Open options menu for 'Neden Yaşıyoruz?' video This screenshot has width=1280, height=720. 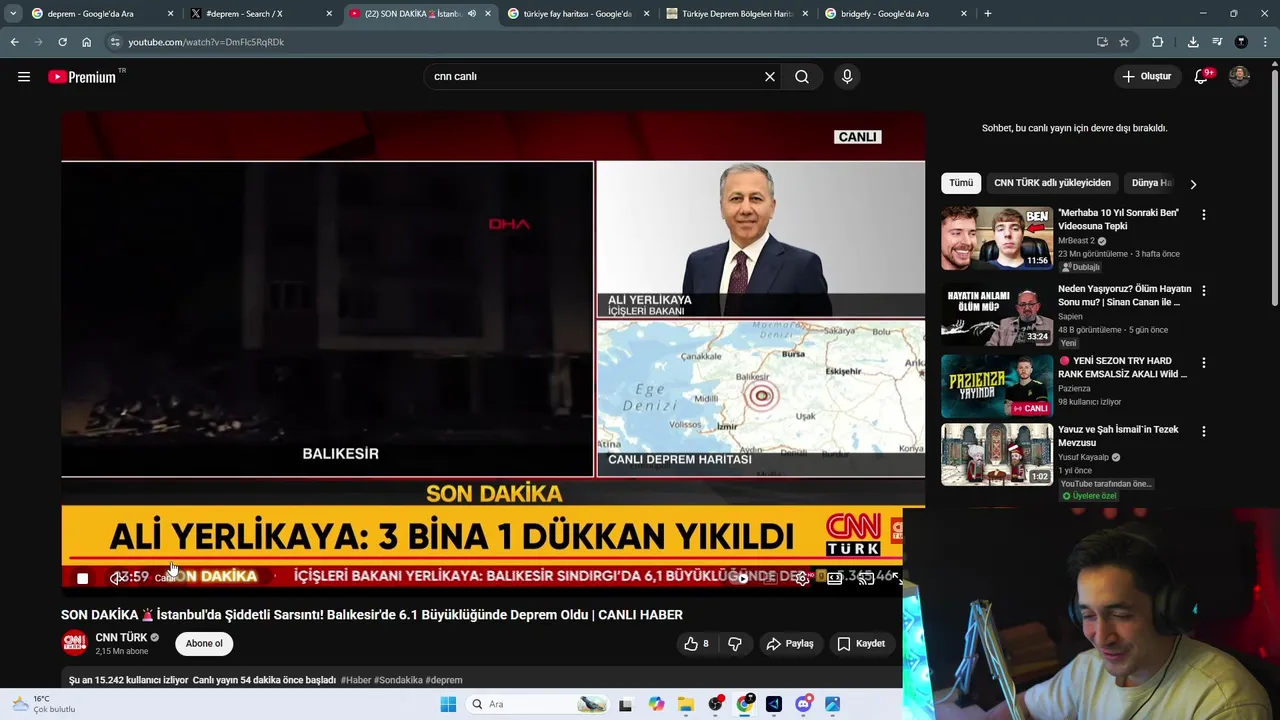[1204, 290]
